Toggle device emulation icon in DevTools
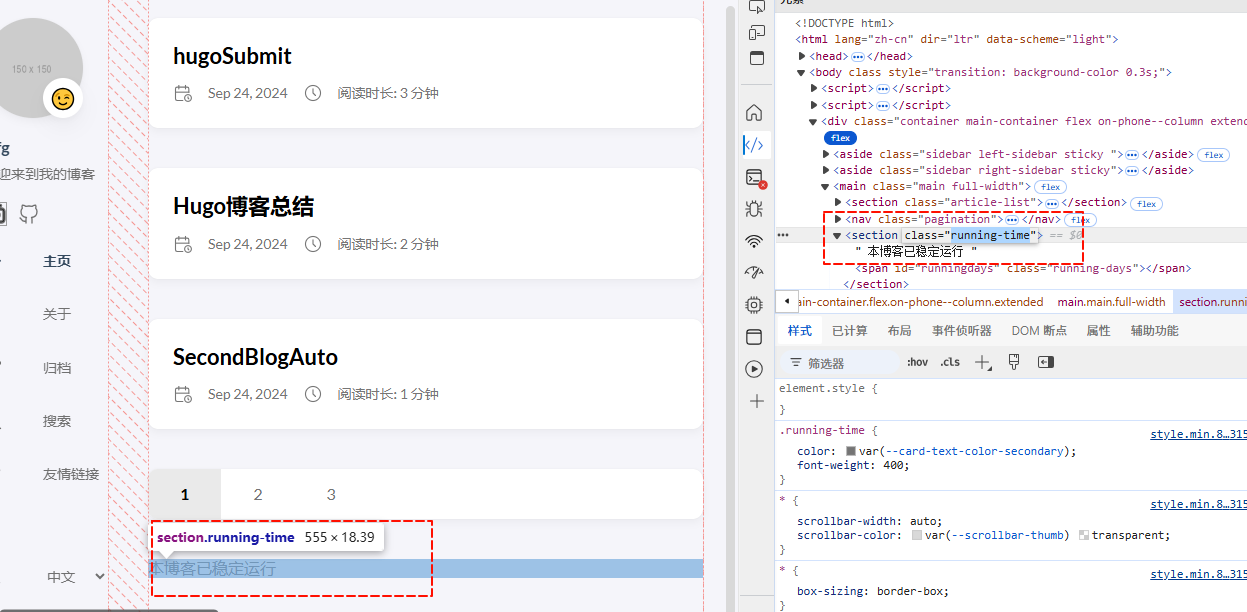 pyautogui.click(x=756, y=32)
